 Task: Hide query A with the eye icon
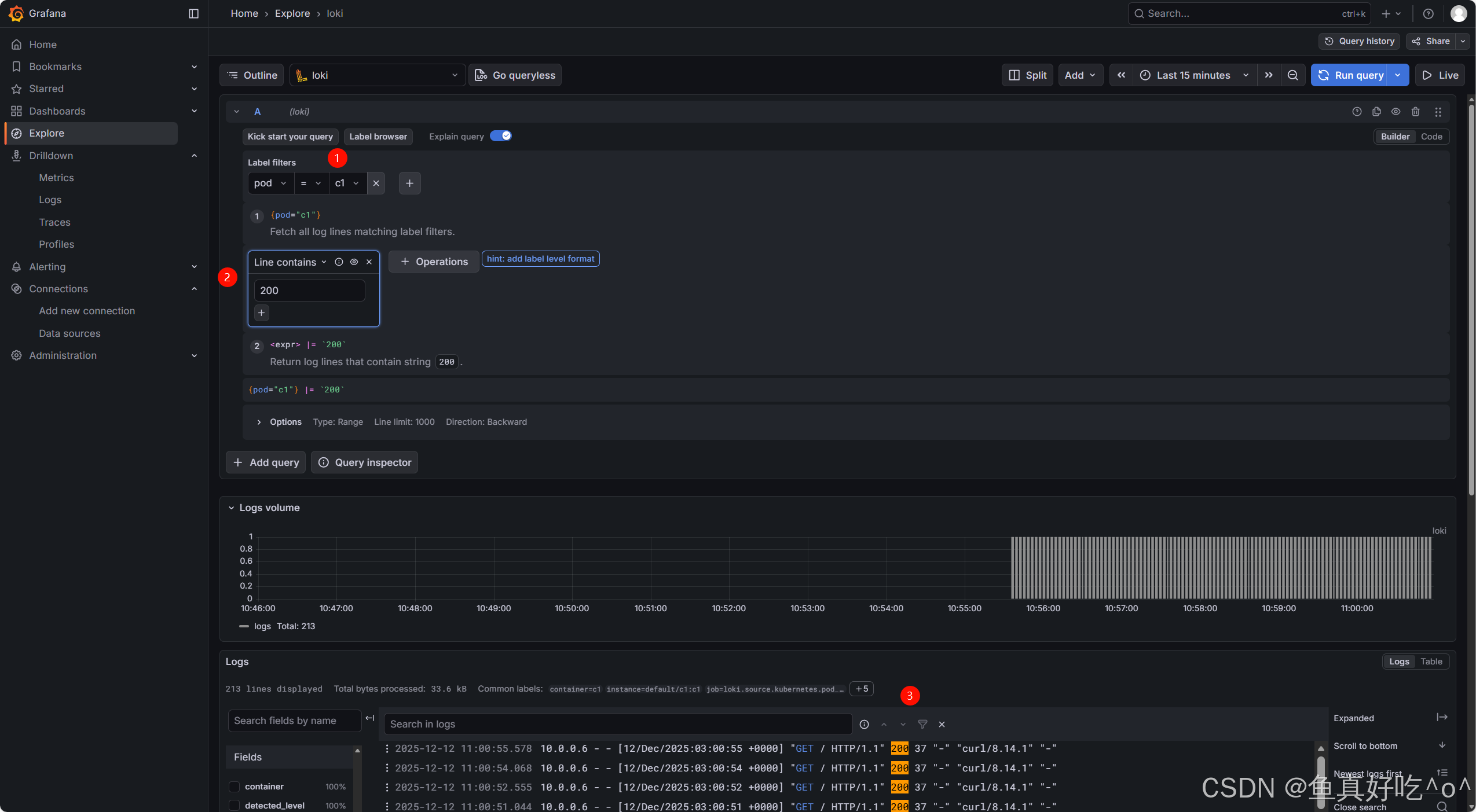coord(1396,112)
